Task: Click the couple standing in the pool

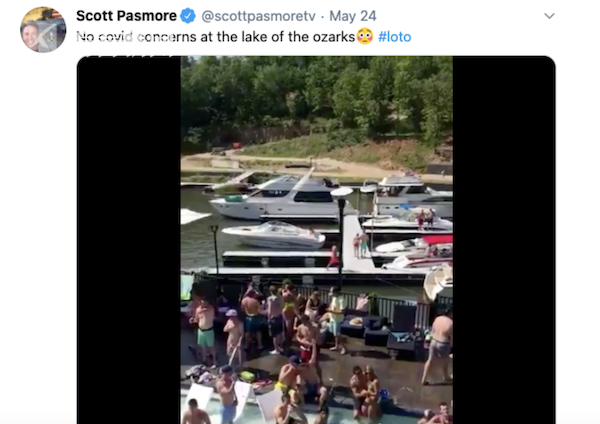Action: (x=364, y=390)
